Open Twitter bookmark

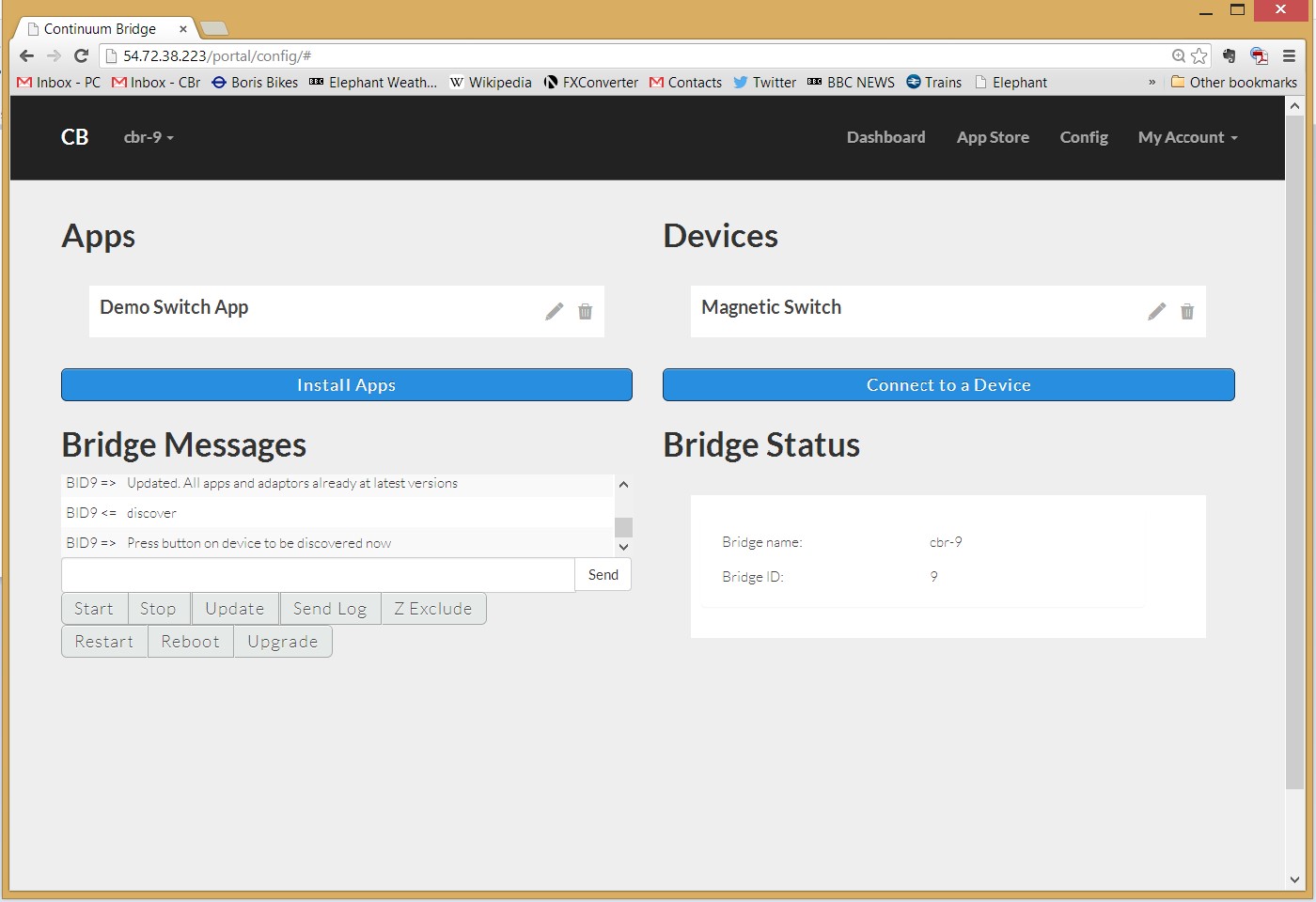pos(765,82)
